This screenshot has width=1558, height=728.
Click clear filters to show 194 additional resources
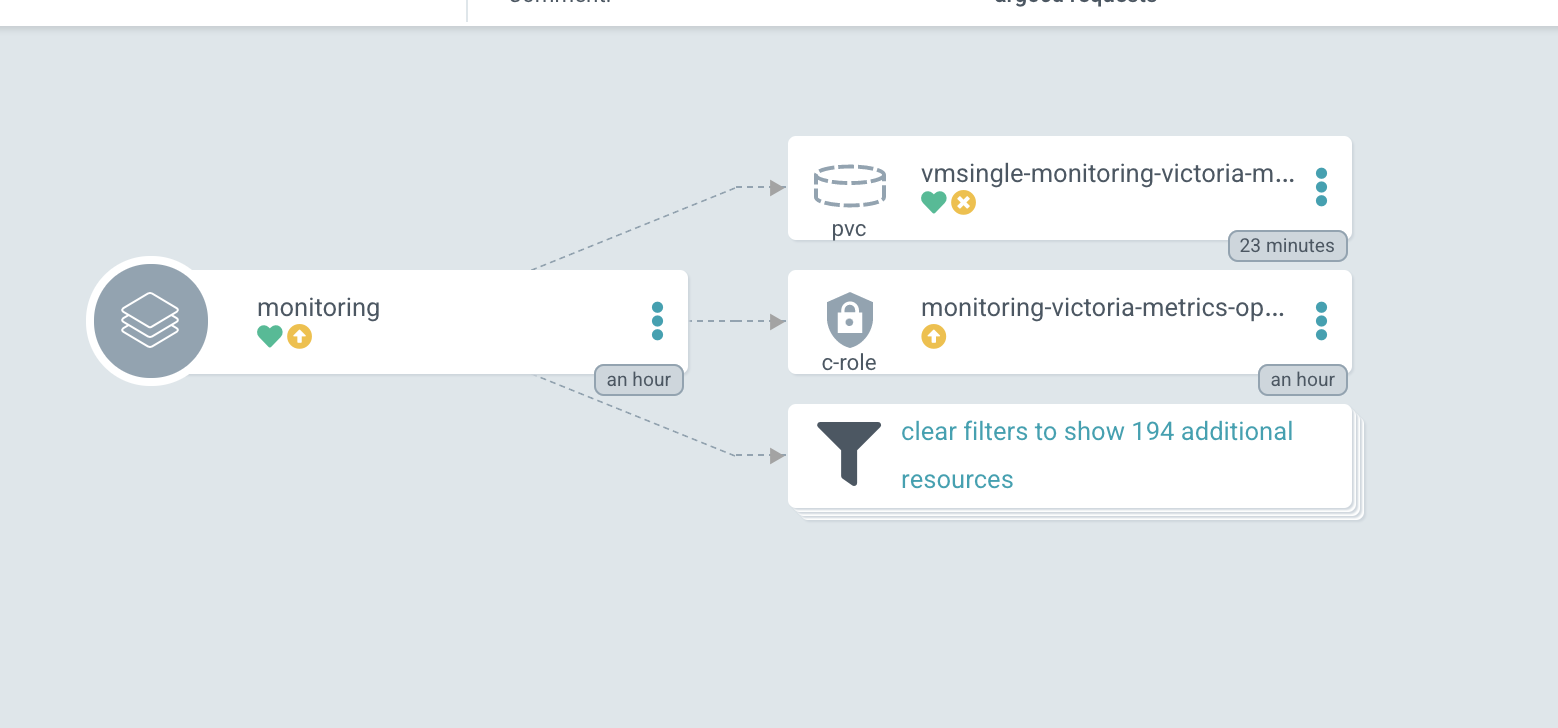[1097, 455]
